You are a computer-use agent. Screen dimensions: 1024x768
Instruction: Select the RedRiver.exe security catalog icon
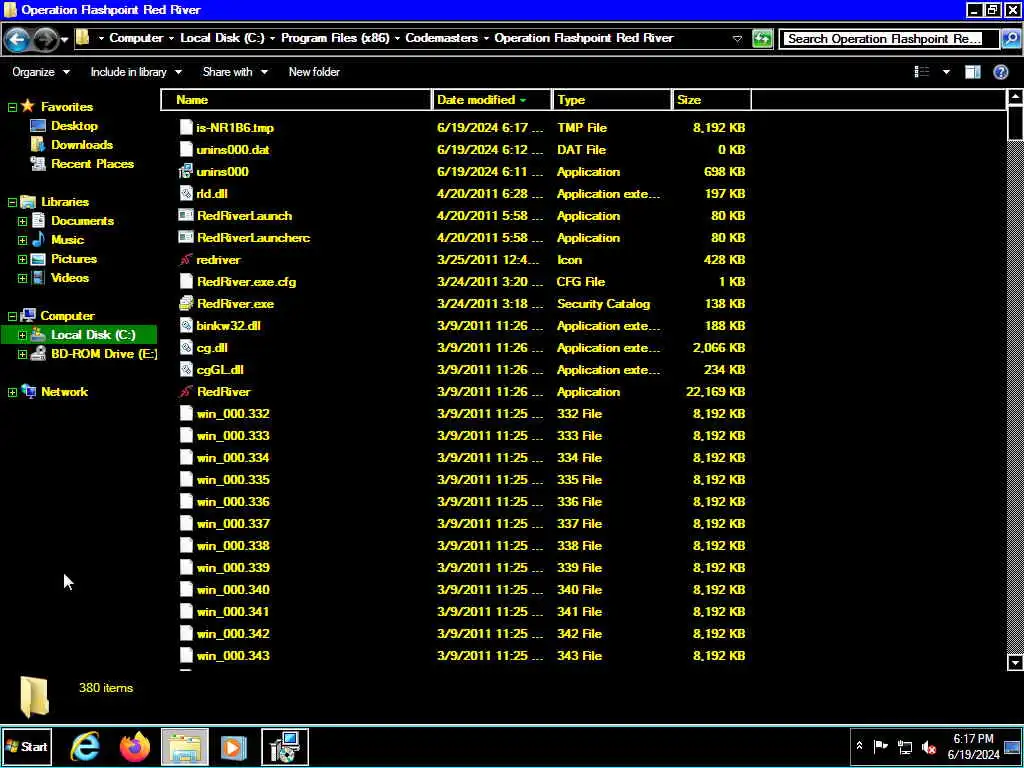pos(186,304)
